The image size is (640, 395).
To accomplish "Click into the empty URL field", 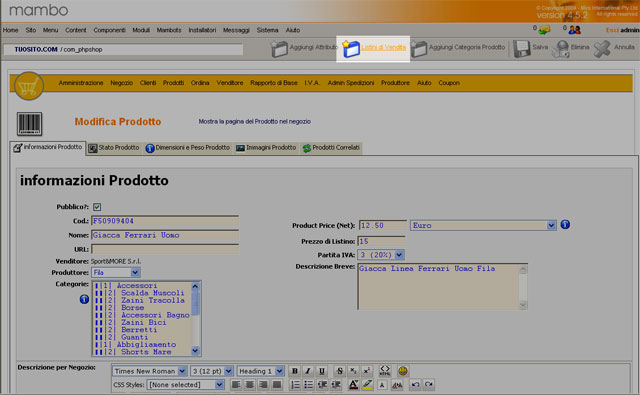I will click(x=165, y=249).
